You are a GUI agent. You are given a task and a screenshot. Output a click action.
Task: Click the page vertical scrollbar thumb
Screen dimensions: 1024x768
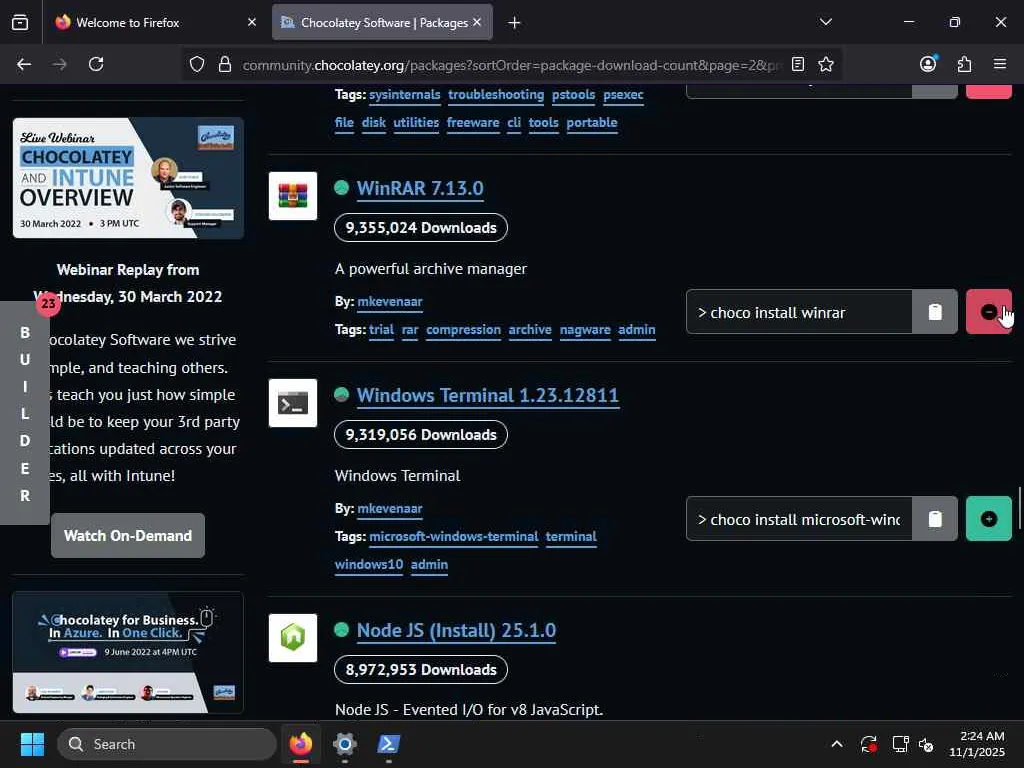point(1019,509)
